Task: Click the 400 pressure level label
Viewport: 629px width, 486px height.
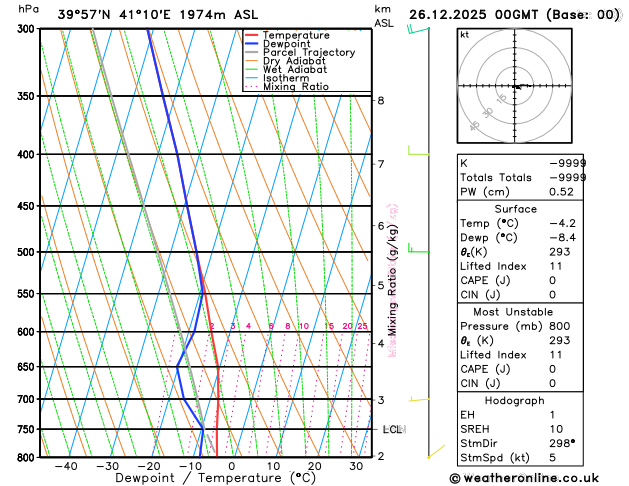Action: point(28,154)
